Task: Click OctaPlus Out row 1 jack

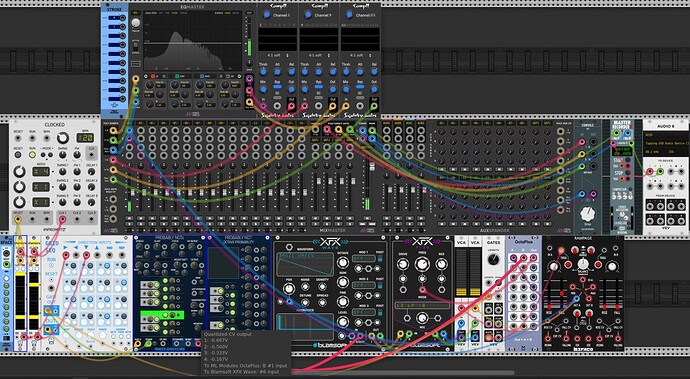Action: [534, 258]
